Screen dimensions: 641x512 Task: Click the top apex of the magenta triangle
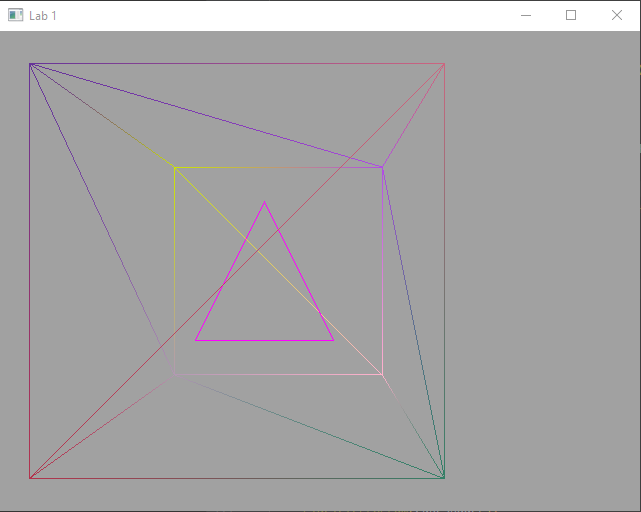point(264,203)
